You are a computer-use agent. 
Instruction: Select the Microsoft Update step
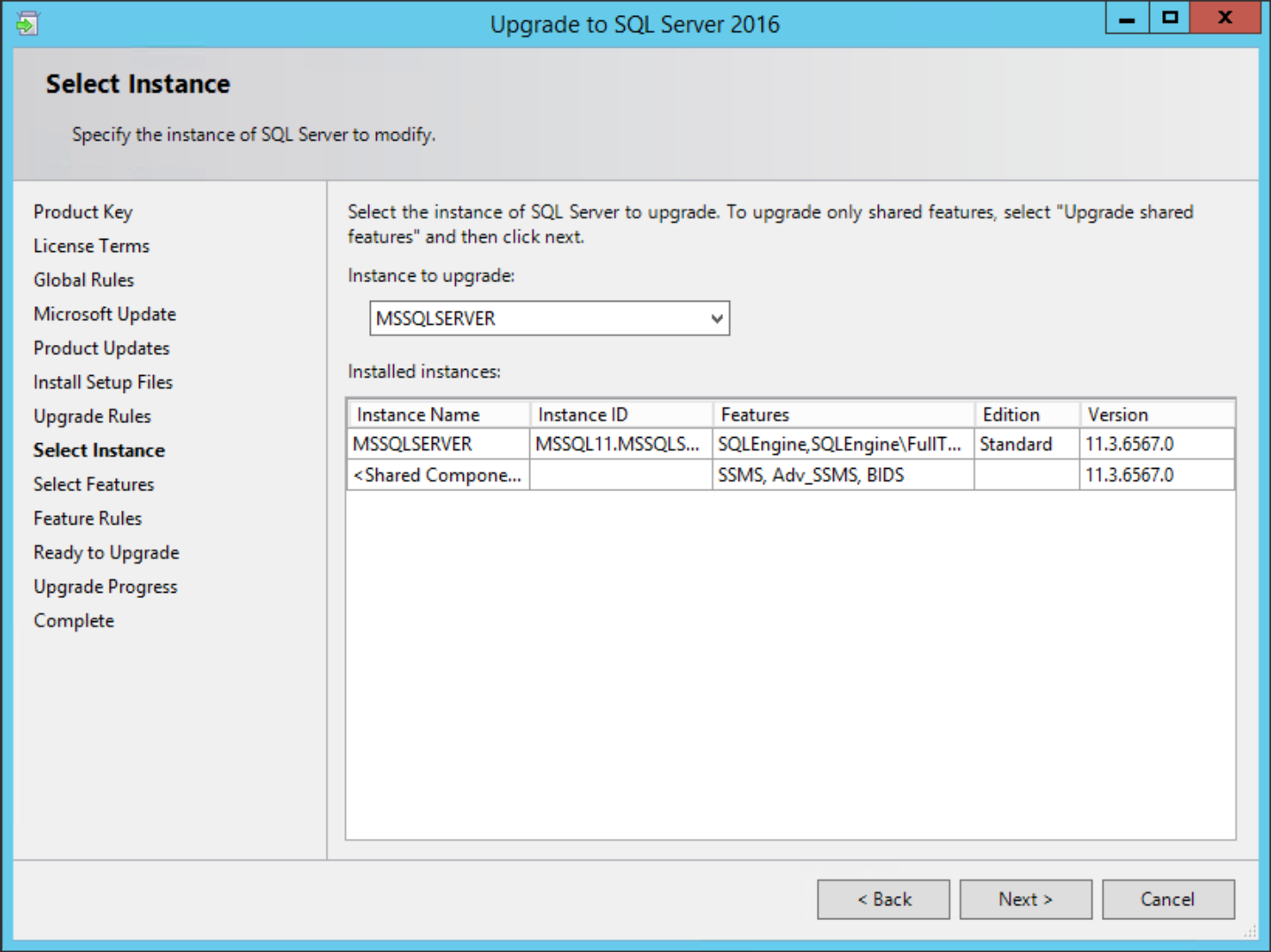coord(104,314)
